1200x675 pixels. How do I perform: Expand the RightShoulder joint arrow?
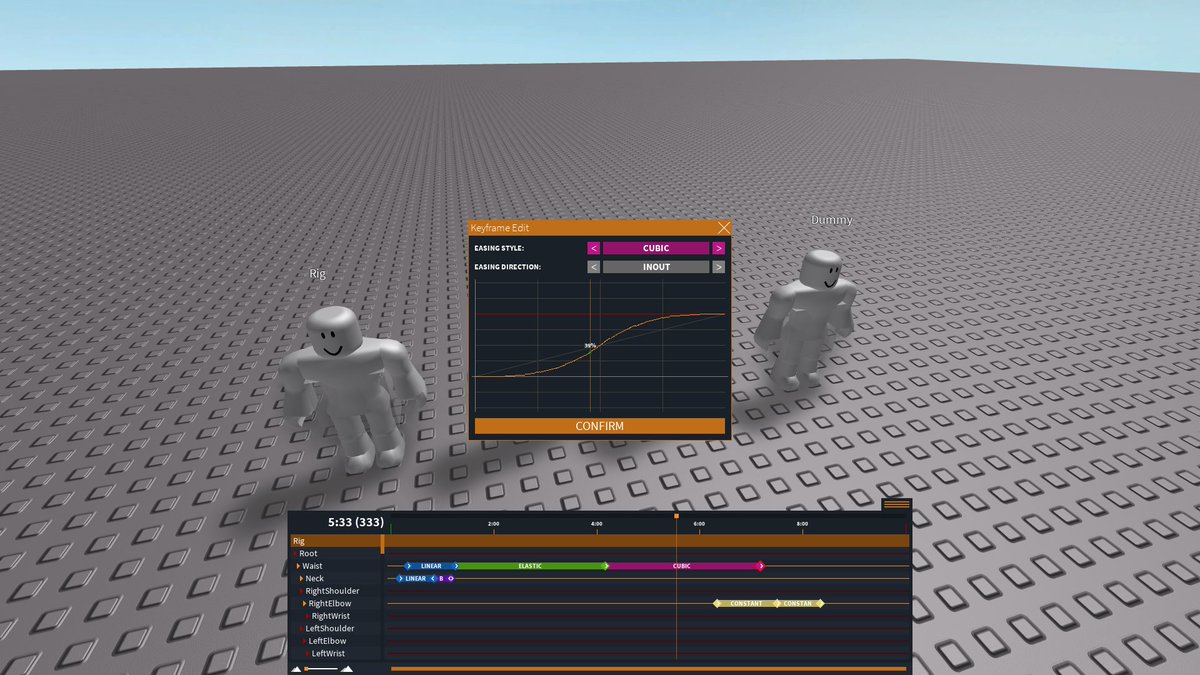(x=301, y=591)
